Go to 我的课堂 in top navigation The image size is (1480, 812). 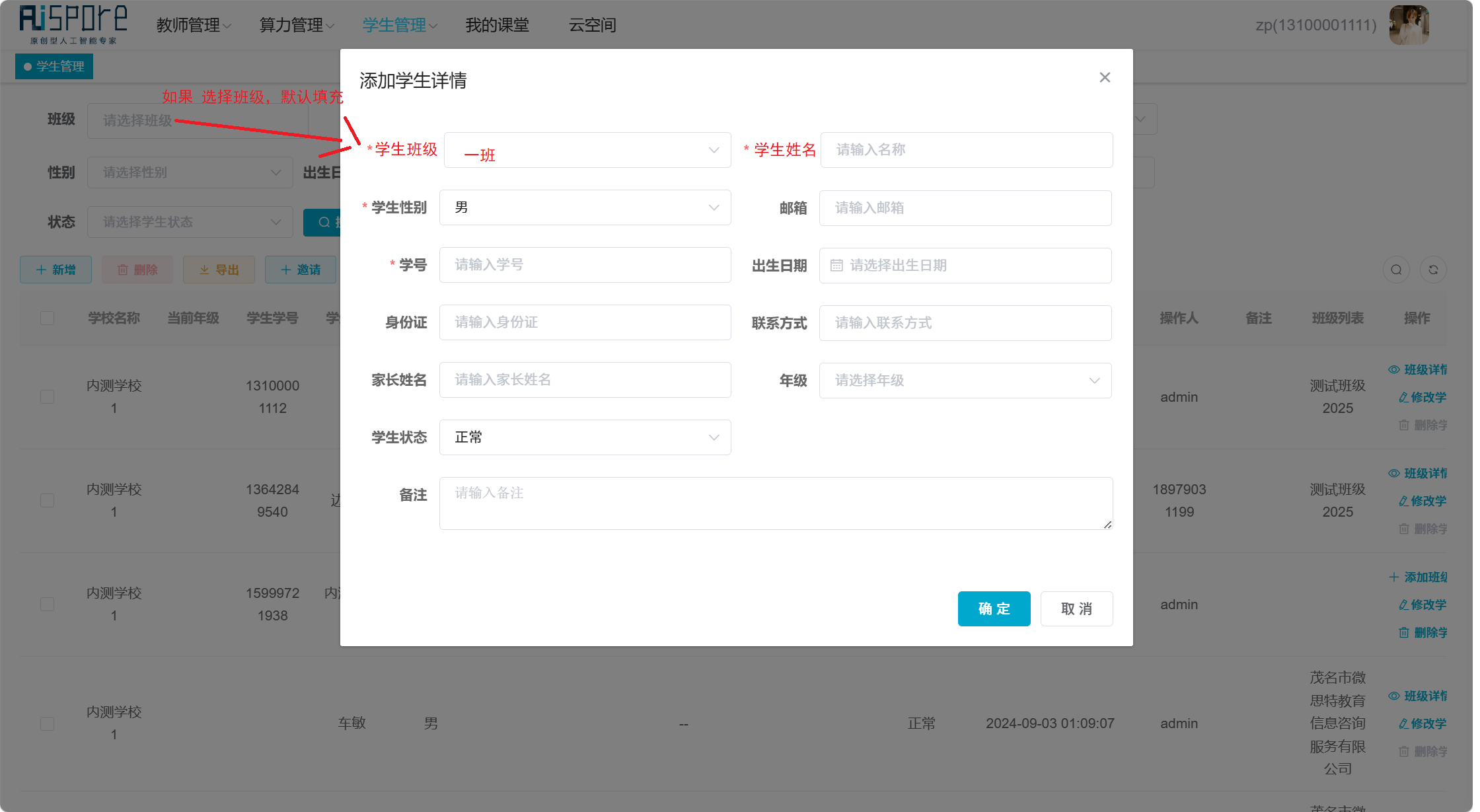[497, 25]
